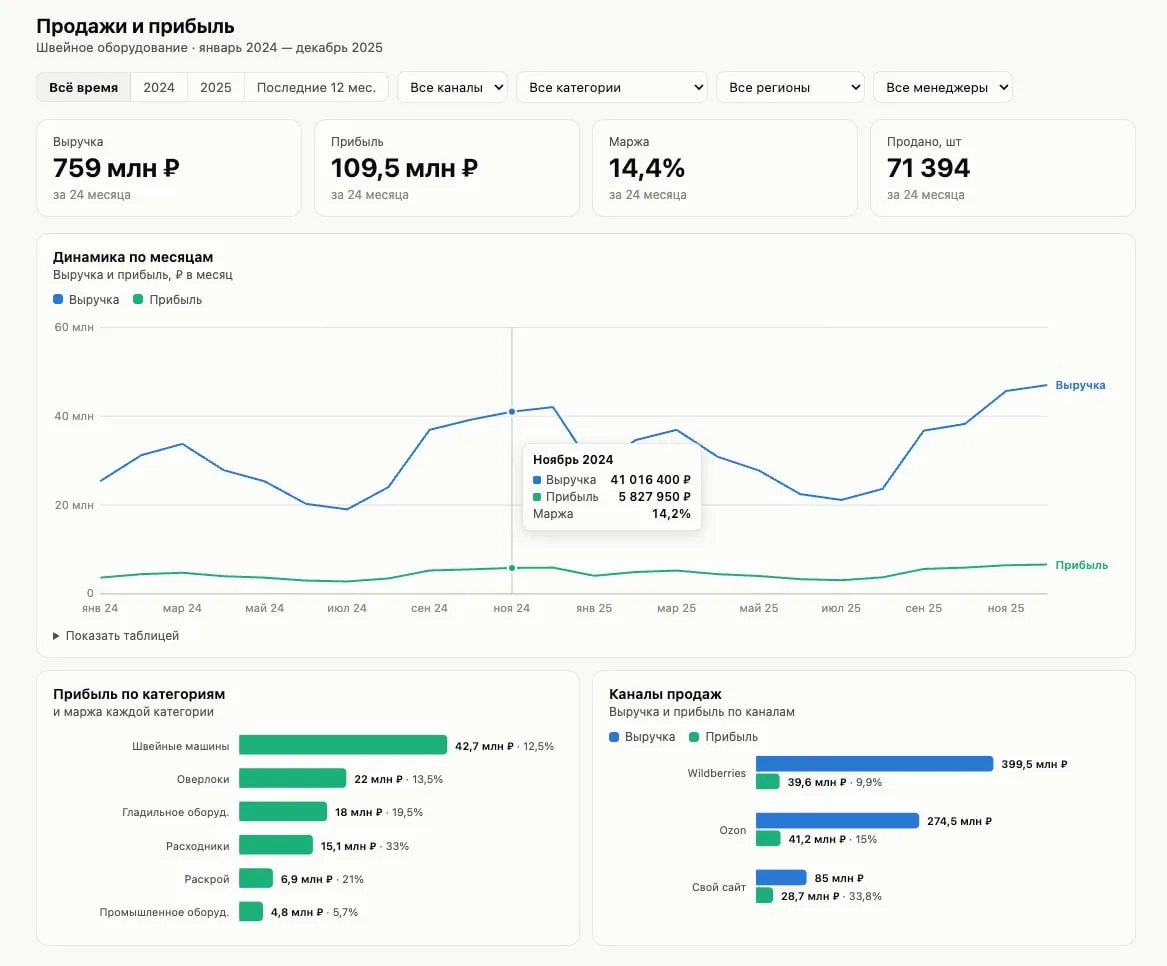Click the "Расходники" profit bar
Screen dimensions: 1167x966
point(276,845)
